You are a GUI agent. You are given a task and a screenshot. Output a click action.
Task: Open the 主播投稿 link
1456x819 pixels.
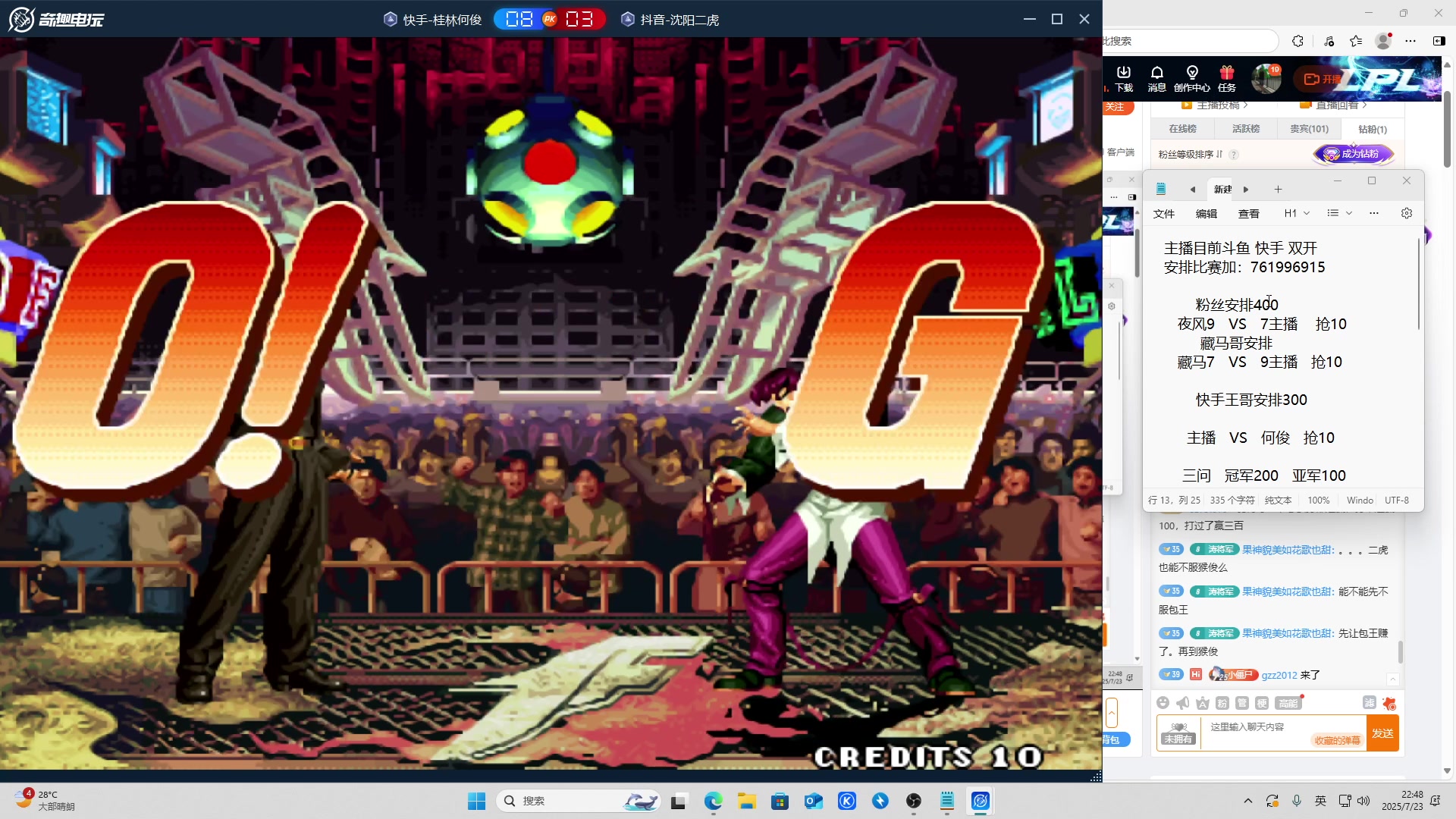coord(1214,105)
